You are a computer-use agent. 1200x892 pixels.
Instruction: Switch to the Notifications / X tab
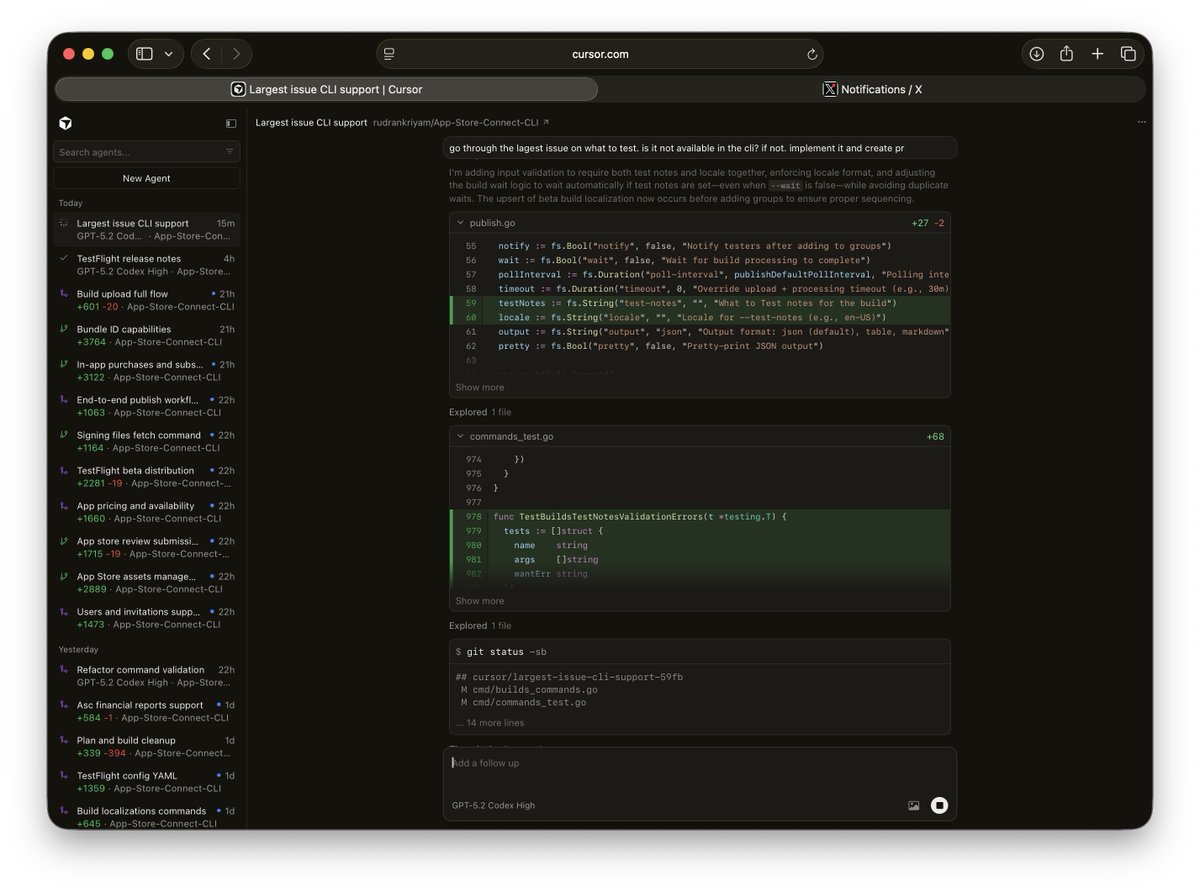[872, 89]
